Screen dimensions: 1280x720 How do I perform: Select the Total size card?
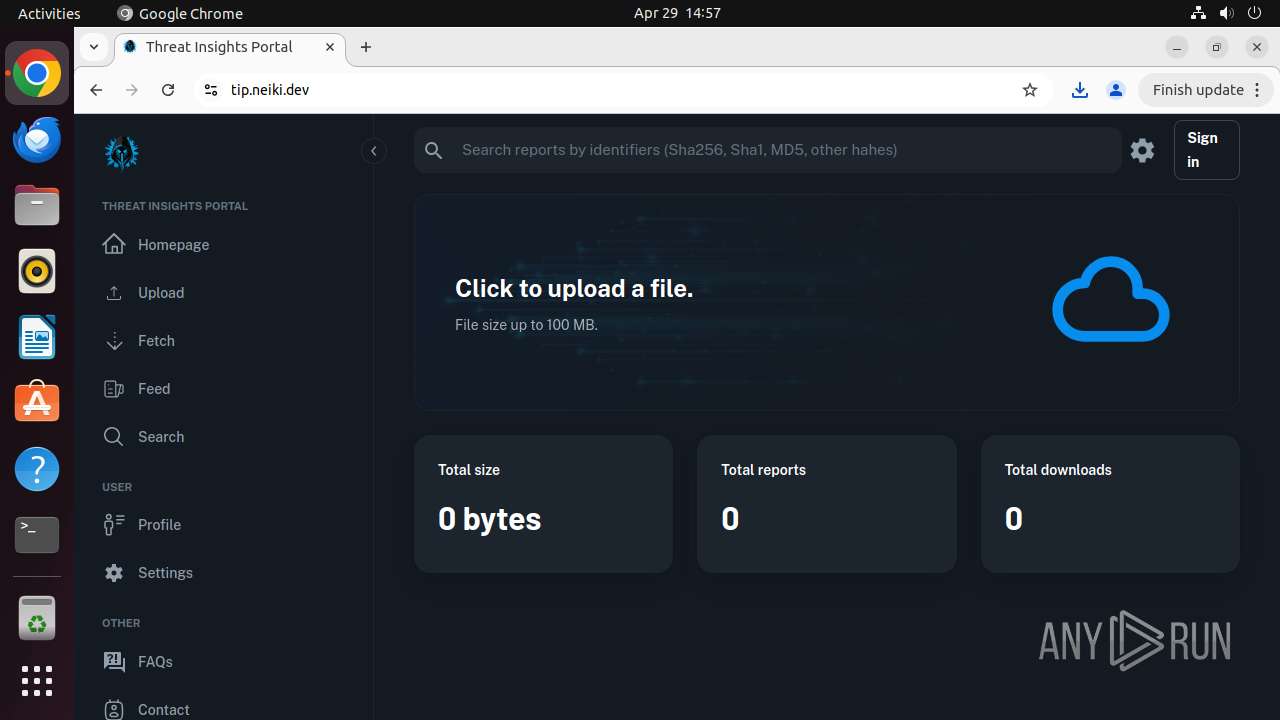543,504
